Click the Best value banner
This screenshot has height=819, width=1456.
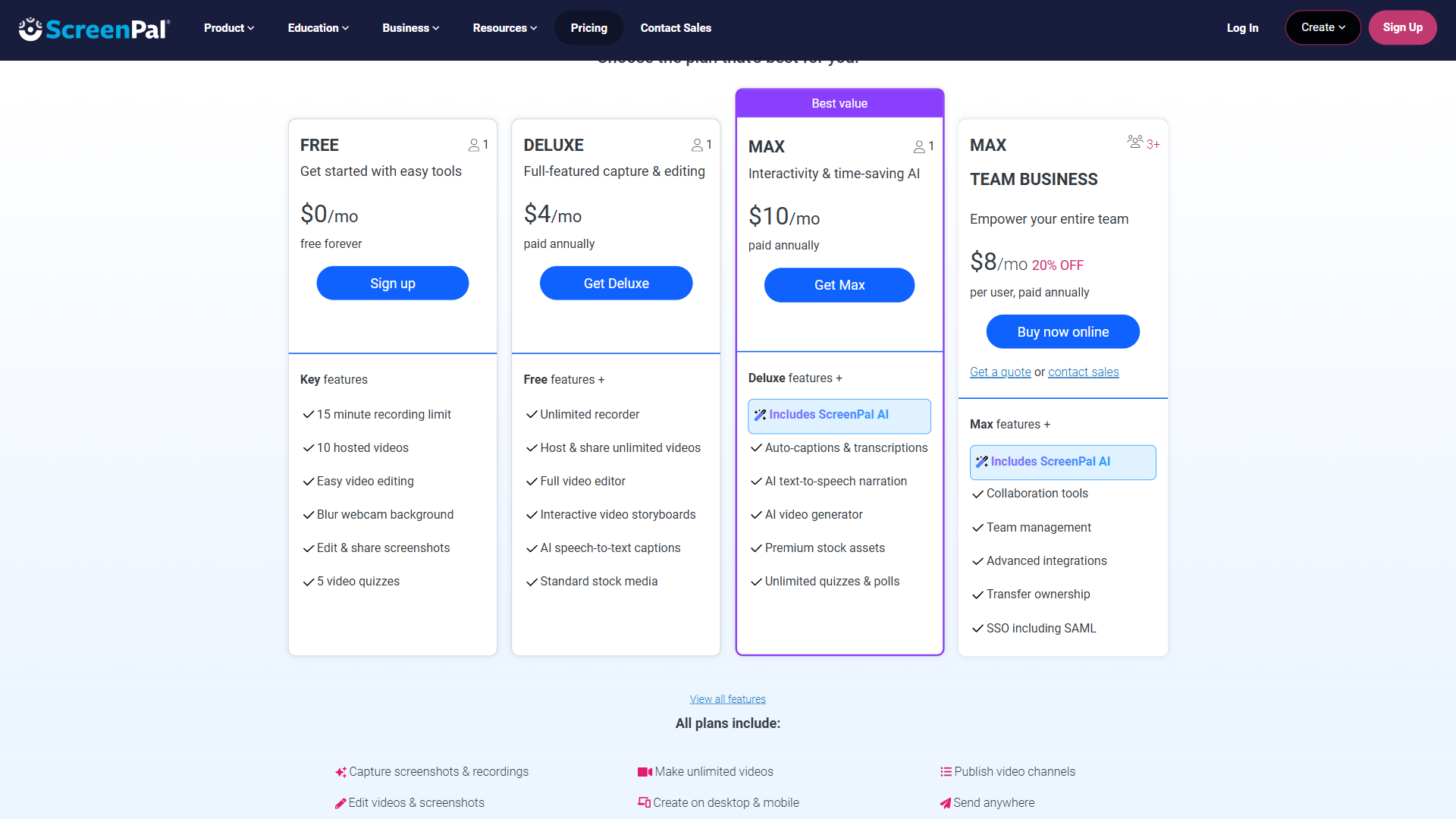839,103
